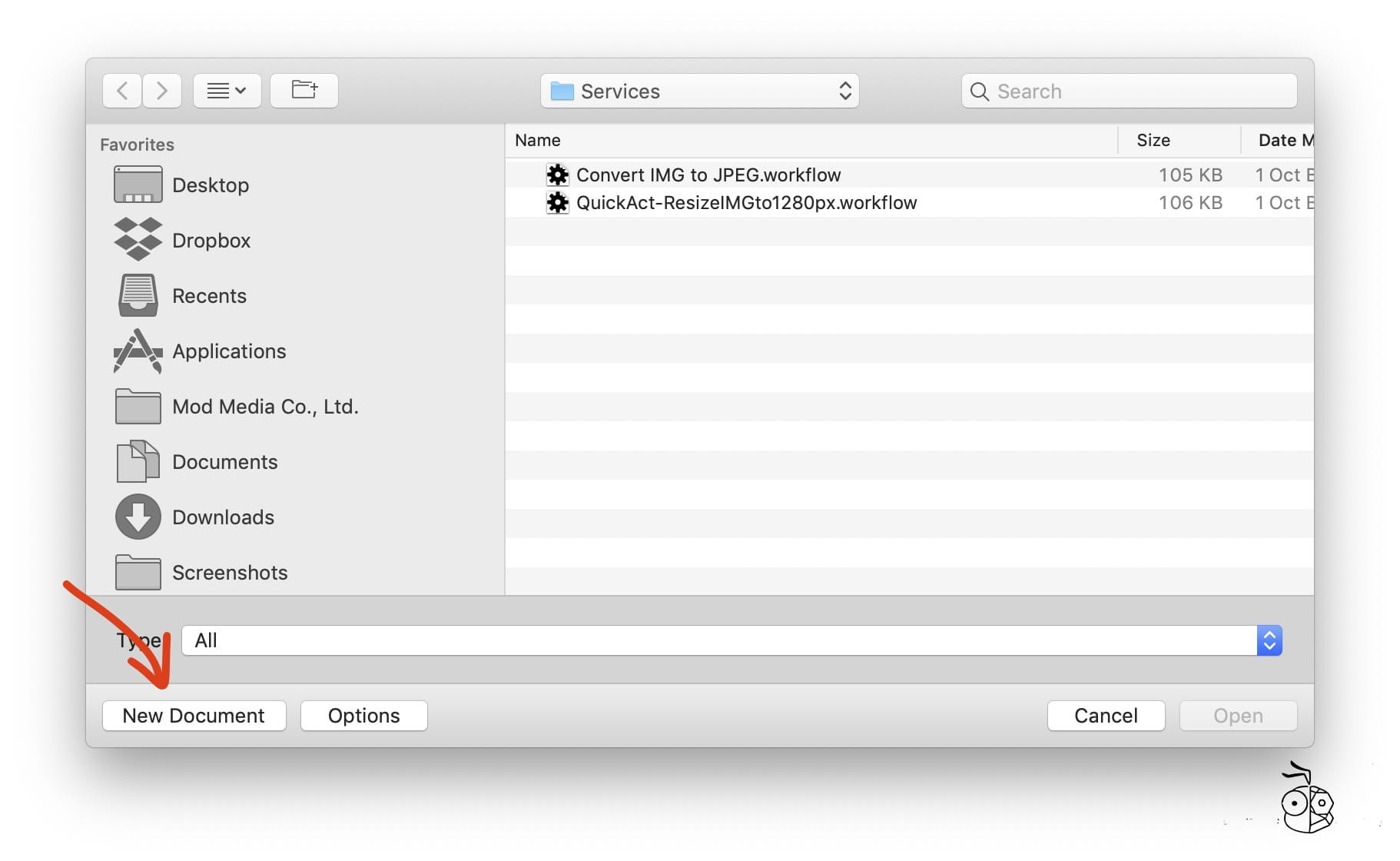Navigate back using the back arrow
The height and width of the screenshot is (861, 1400).
(121, 90)
